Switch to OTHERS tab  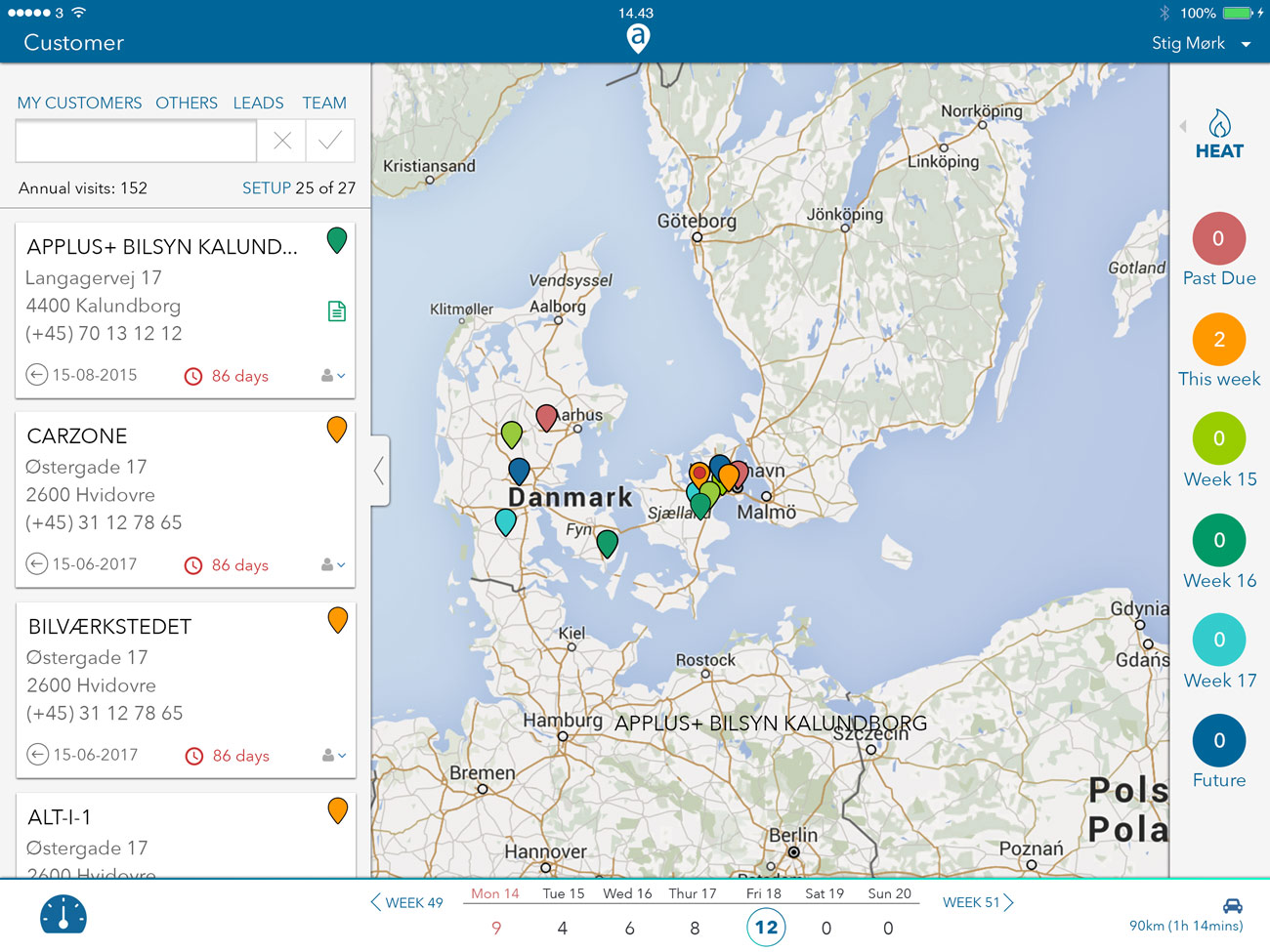tap(187, 103)
